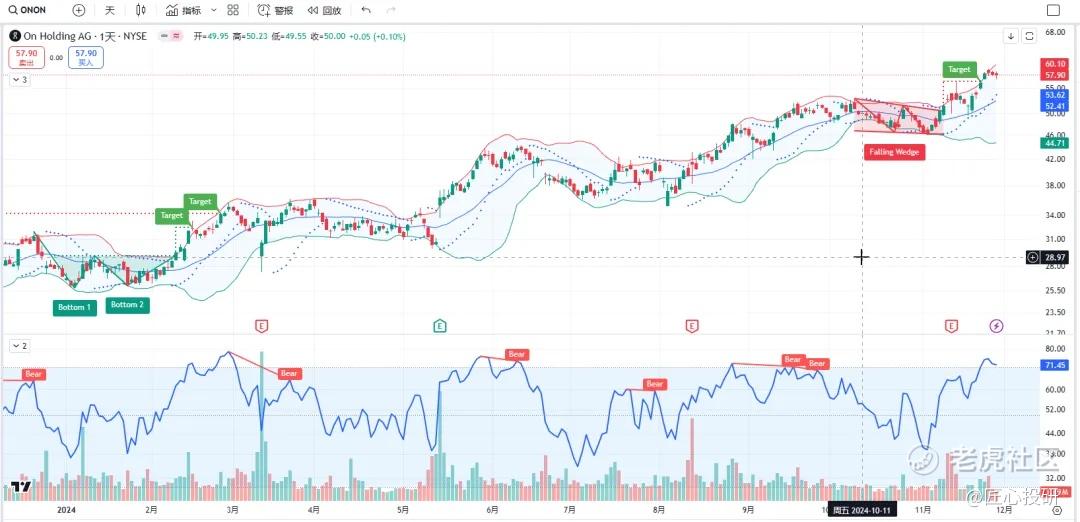Open the 天 time interval menu
This screenshot has width=1080, height=522.
(x=110, y=10)
